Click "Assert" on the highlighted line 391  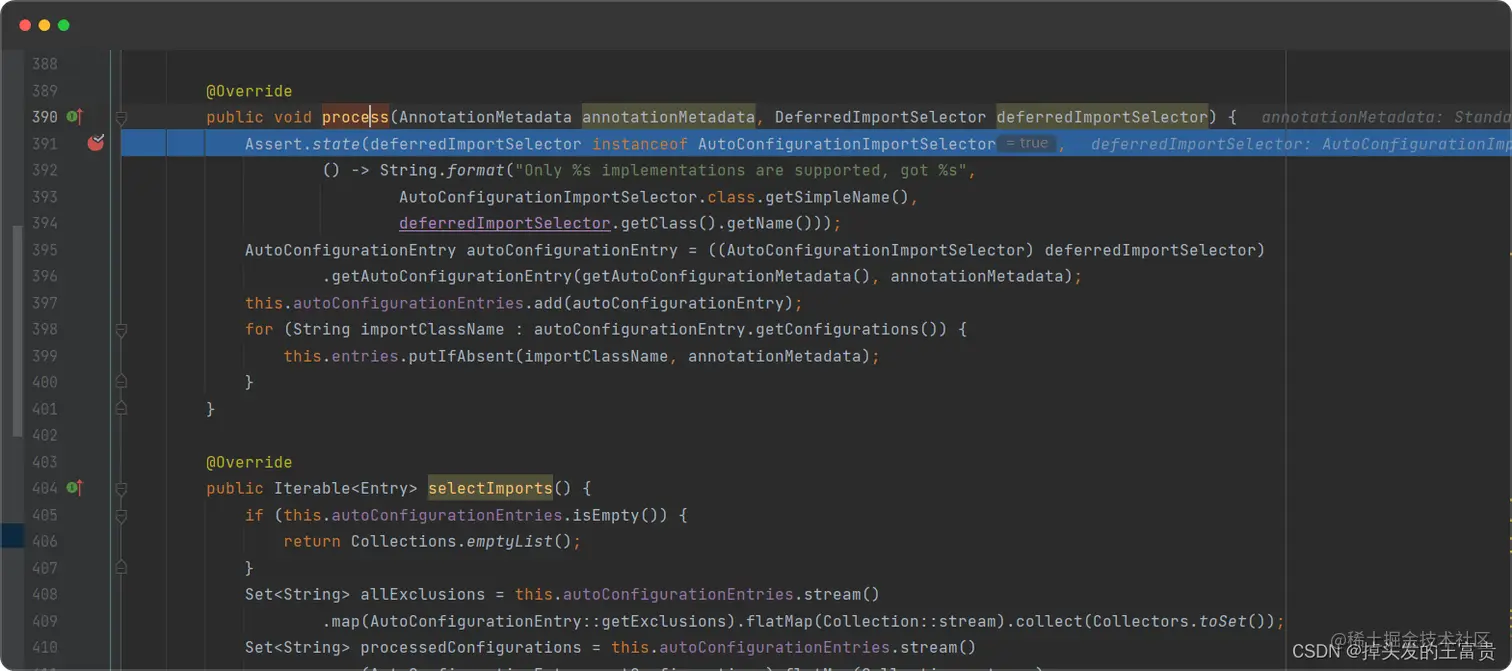pos(274,144)
